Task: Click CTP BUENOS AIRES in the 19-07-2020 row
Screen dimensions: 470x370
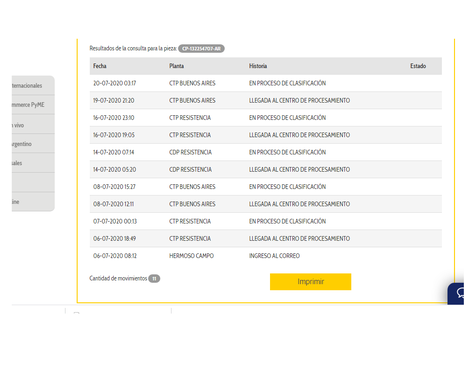Action: click(x=192, y=101)
